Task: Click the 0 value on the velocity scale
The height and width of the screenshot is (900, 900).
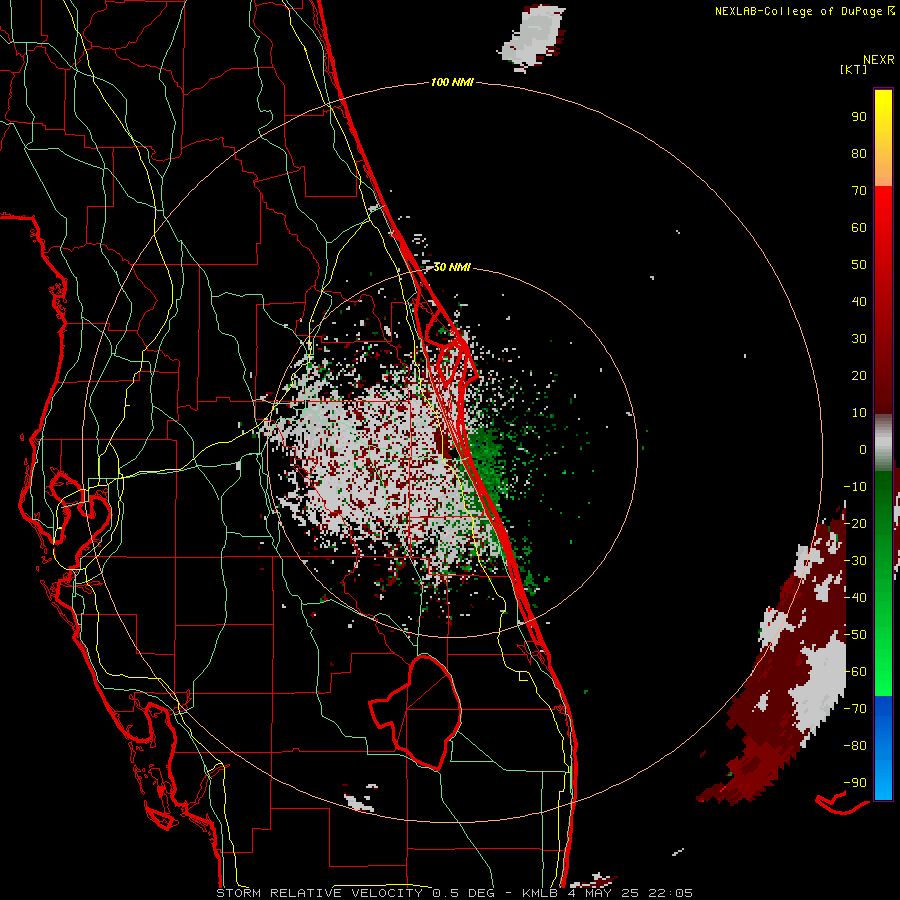Action: click(x=863, y=450)
